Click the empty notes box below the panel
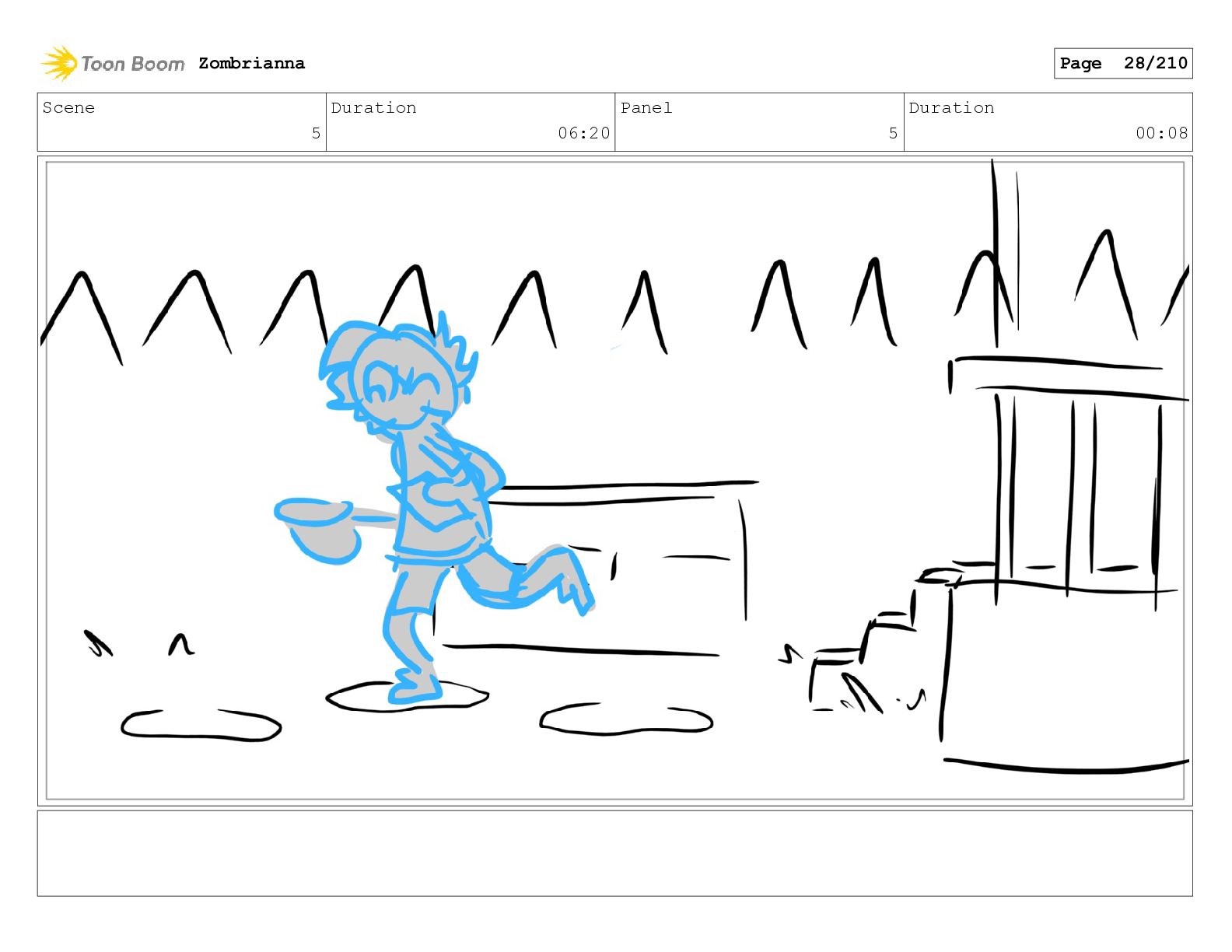1232x952 pixels. [x=614, y=853]
